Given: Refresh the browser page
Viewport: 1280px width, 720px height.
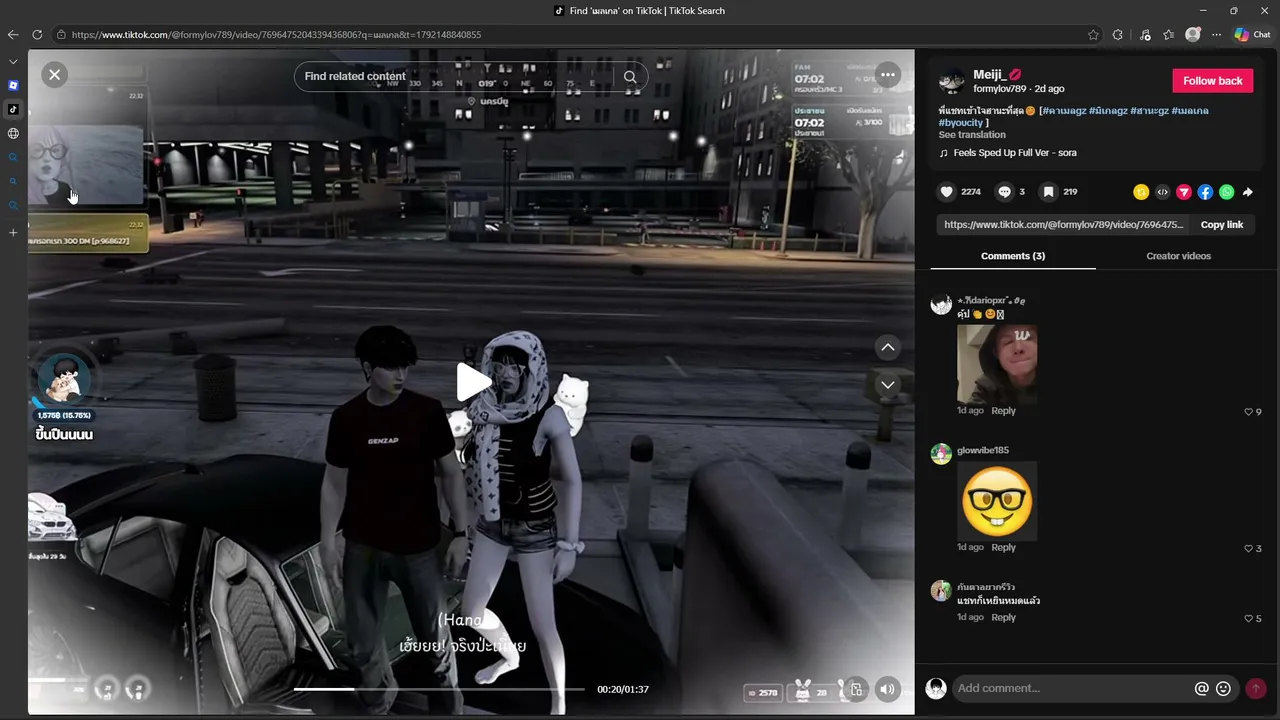Looking at the screenshot, I should (37, 35).
